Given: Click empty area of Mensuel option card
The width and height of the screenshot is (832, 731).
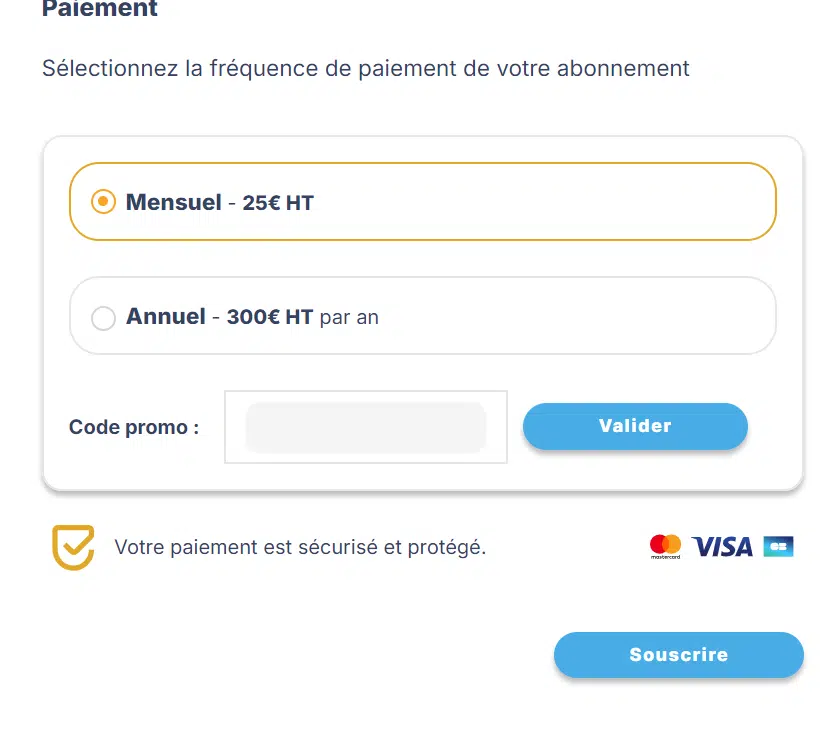Looking at the screenshot, I should (x=541, y=202).
